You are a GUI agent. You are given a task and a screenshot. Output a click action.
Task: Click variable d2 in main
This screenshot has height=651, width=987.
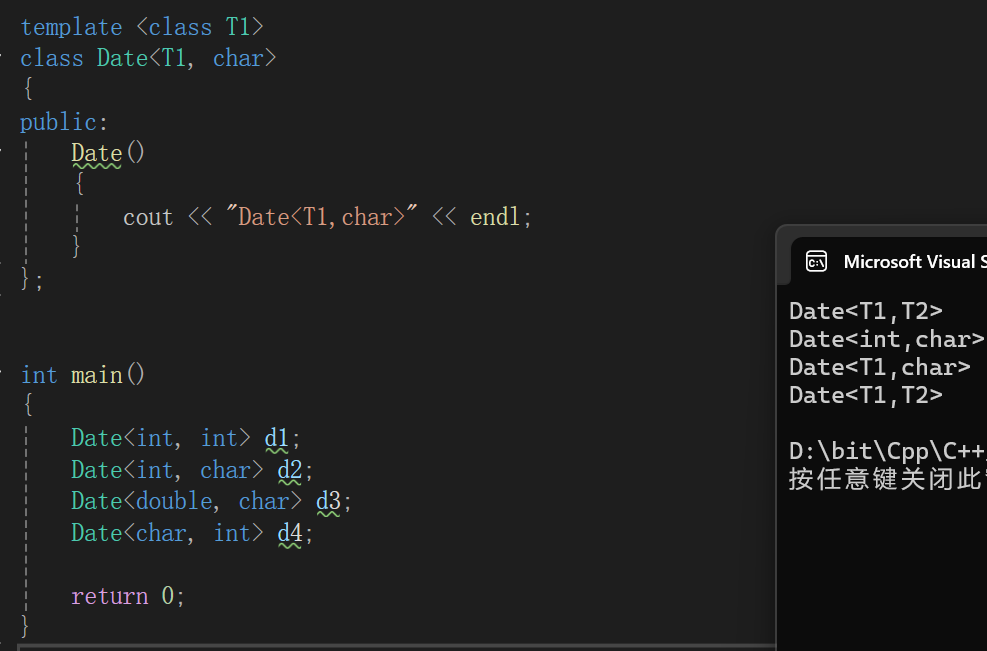pos(290,470)
